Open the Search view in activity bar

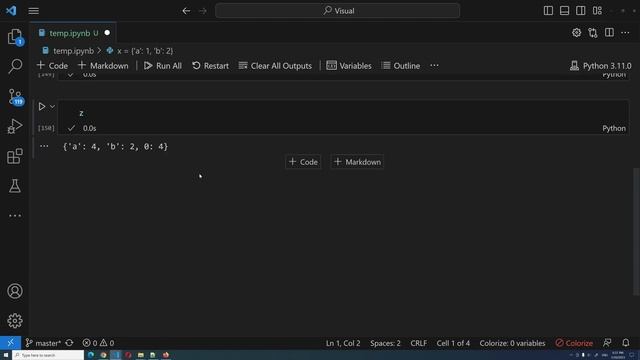click(15, 66)
